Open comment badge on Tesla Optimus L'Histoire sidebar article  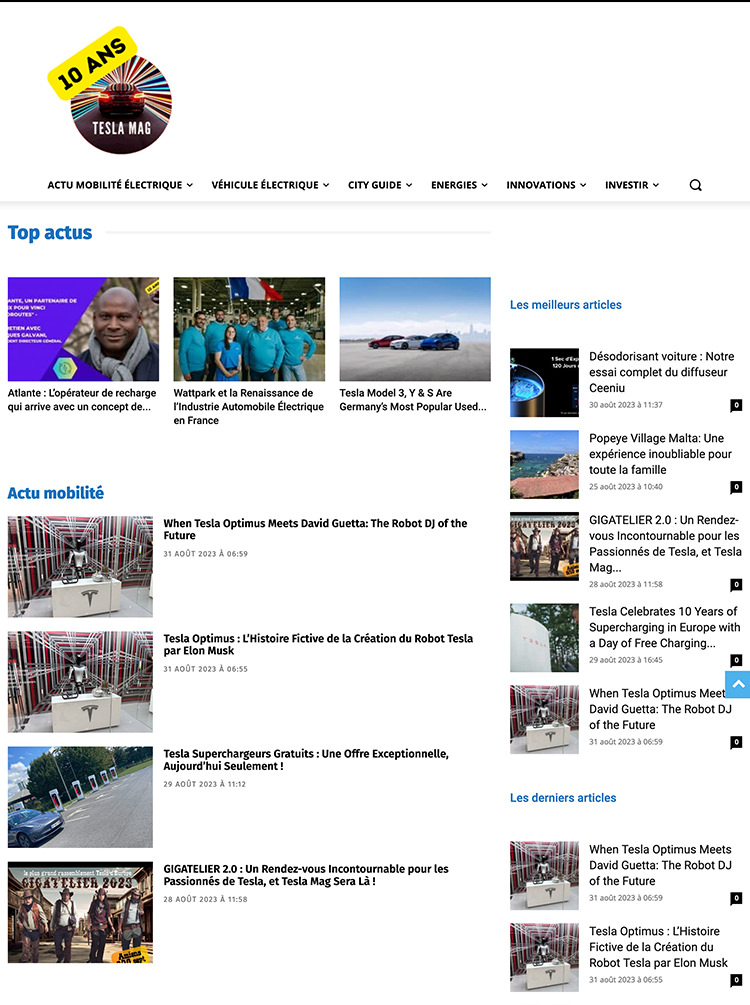tap(737, 980)
